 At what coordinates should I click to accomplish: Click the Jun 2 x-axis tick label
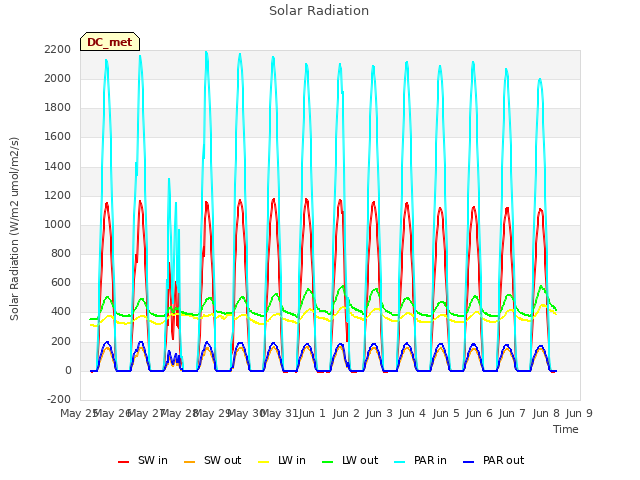pyautogui.click(x=346, y=413)
